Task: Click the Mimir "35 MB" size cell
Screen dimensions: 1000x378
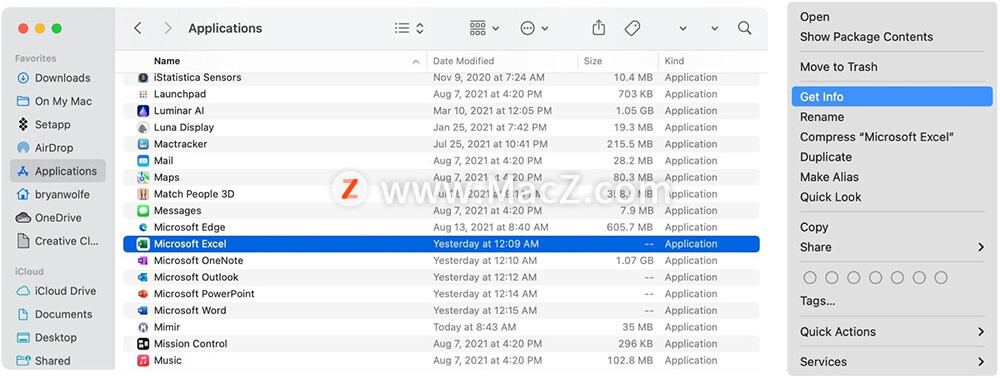Action: pos(637,327)
